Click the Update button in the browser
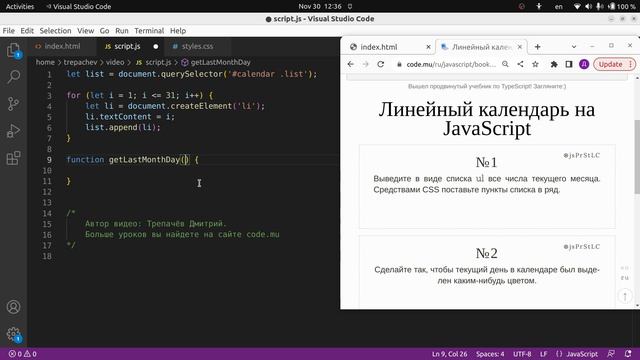 tap(614, 64)
